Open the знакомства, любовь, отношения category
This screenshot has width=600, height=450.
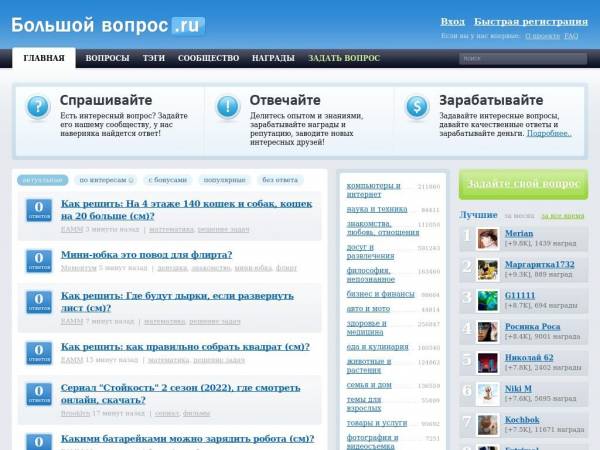tap(383, 228)
